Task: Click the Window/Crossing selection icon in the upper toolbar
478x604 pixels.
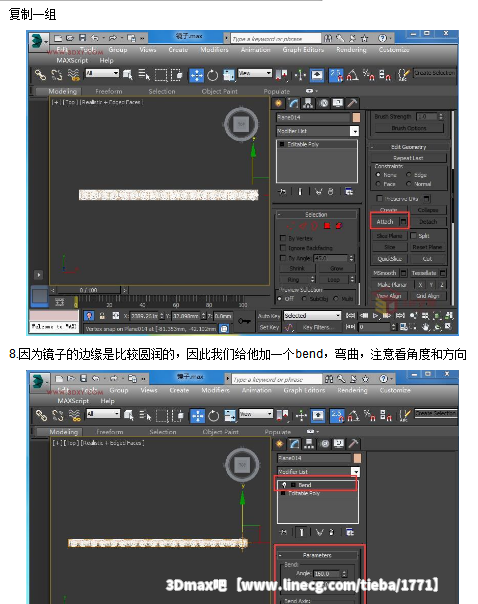Action: tap(177, 75)
